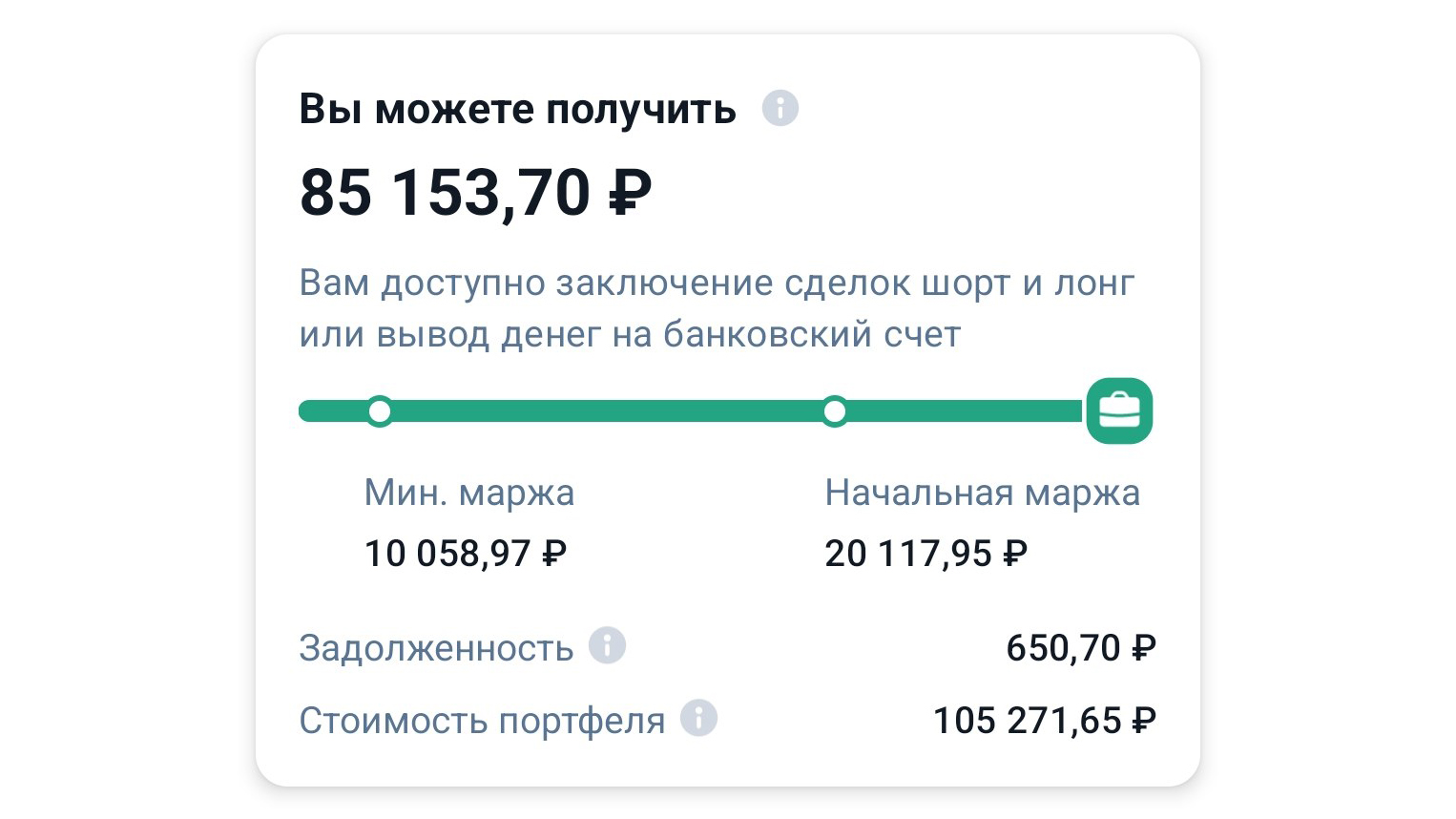Click the Задолженность label
Screen dimensions: 1456x819
point(436,648)
